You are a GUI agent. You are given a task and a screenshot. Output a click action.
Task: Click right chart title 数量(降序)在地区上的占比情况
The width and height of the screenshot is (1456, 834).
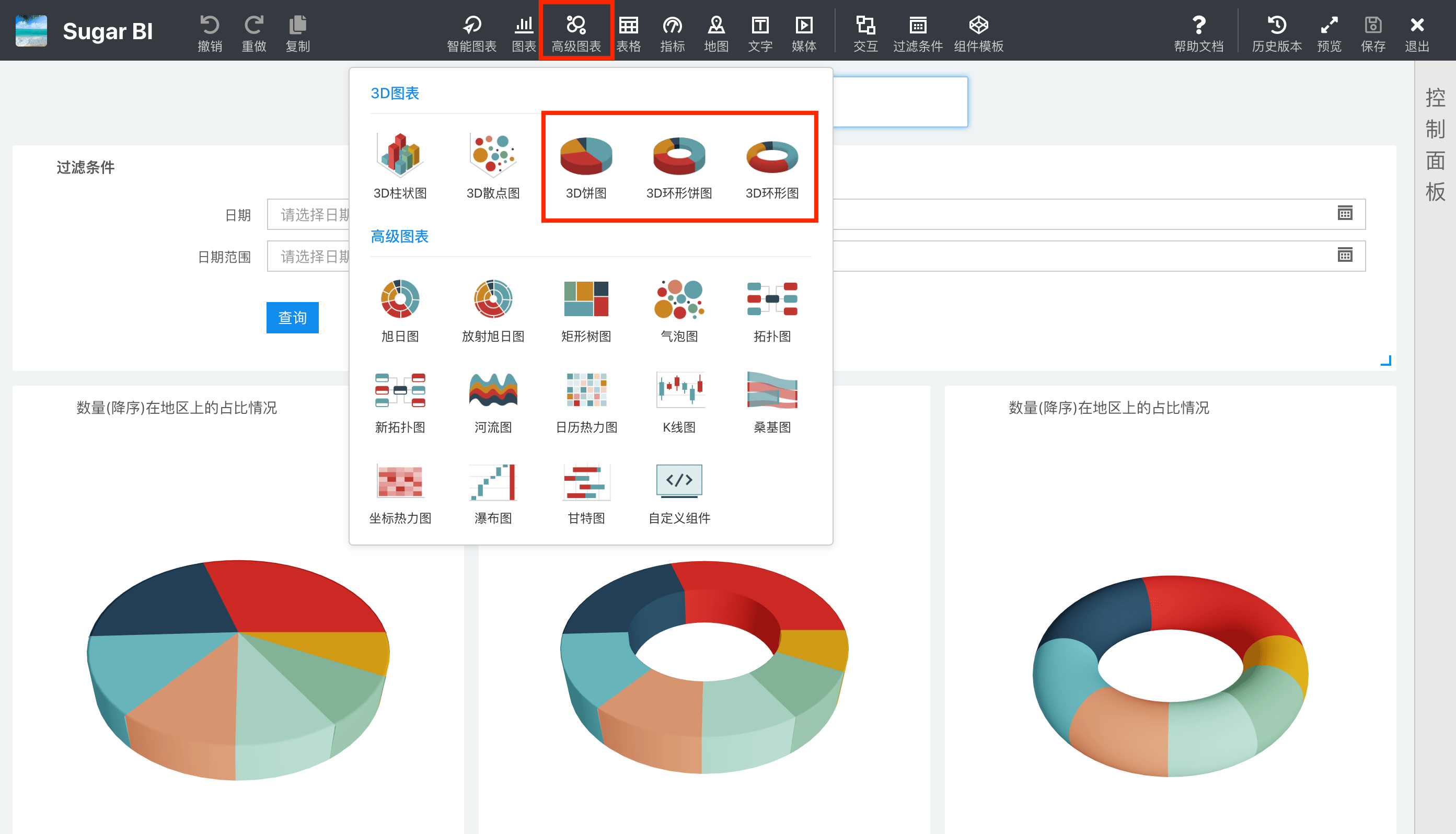pos(1108,408)
